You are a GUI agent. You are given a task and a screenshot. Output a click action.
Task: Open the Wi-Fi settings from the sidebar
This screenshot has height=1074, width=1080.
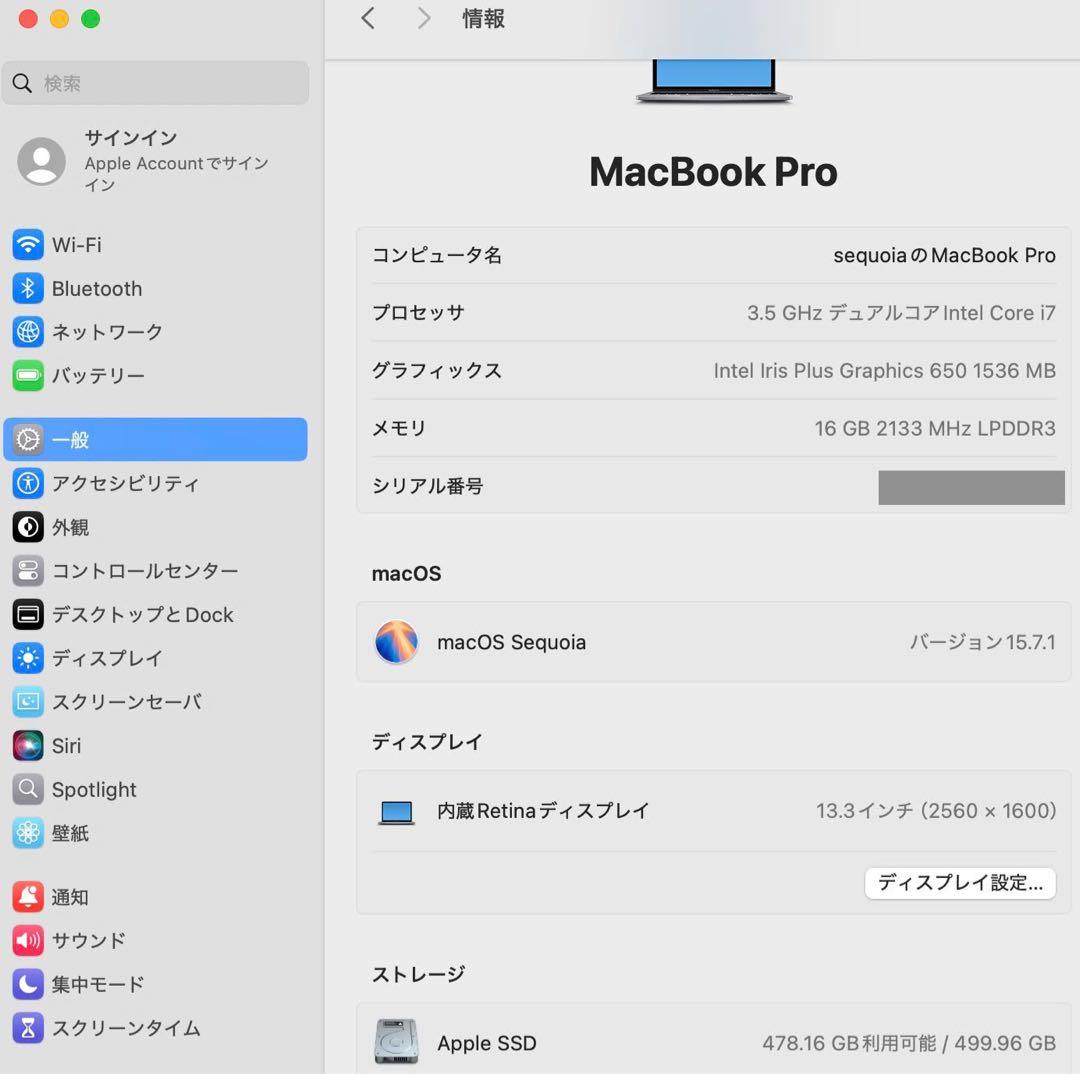80,244
